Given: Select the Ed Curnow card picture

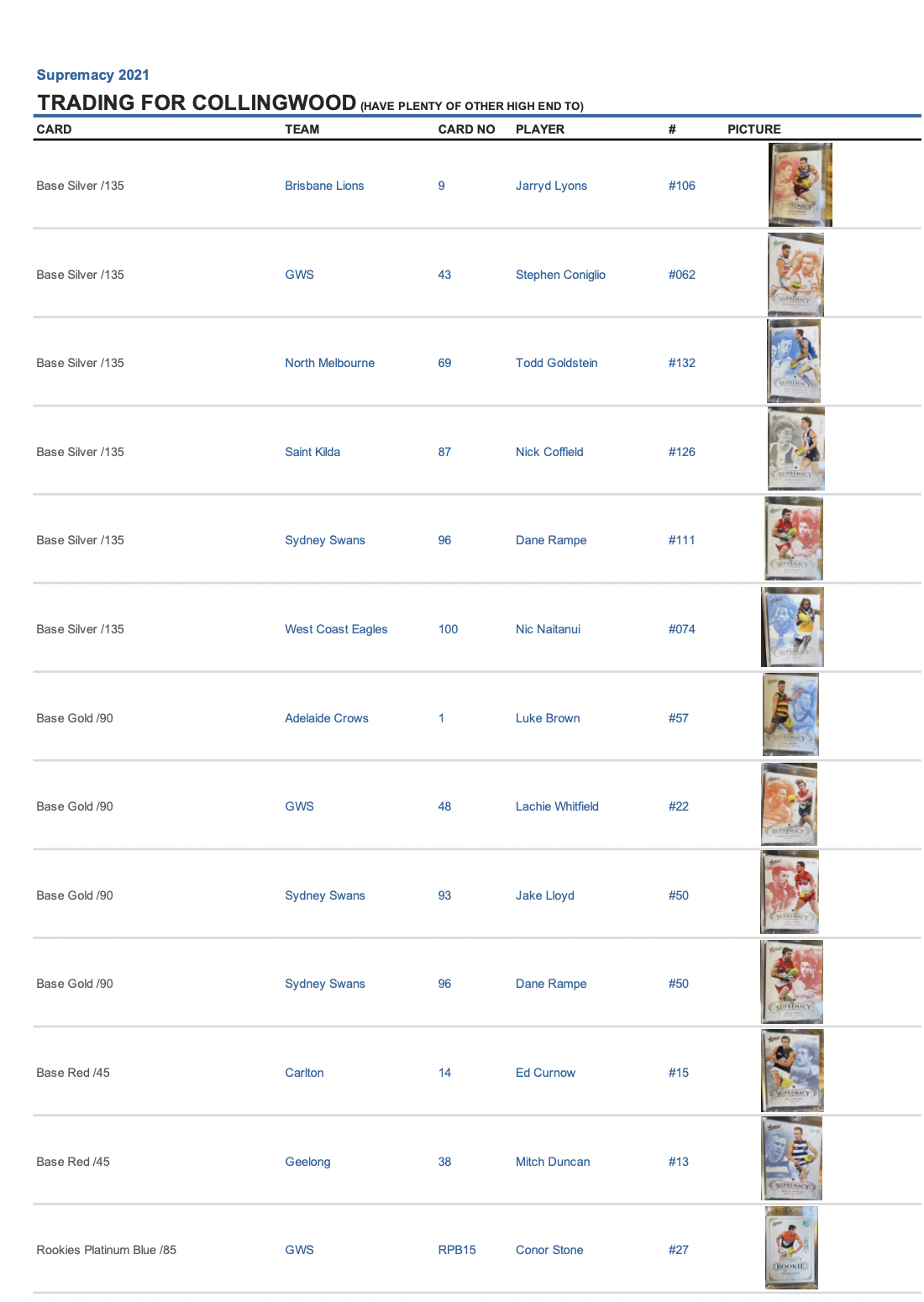Looking at the screenshot, I should coord(792,1071).
